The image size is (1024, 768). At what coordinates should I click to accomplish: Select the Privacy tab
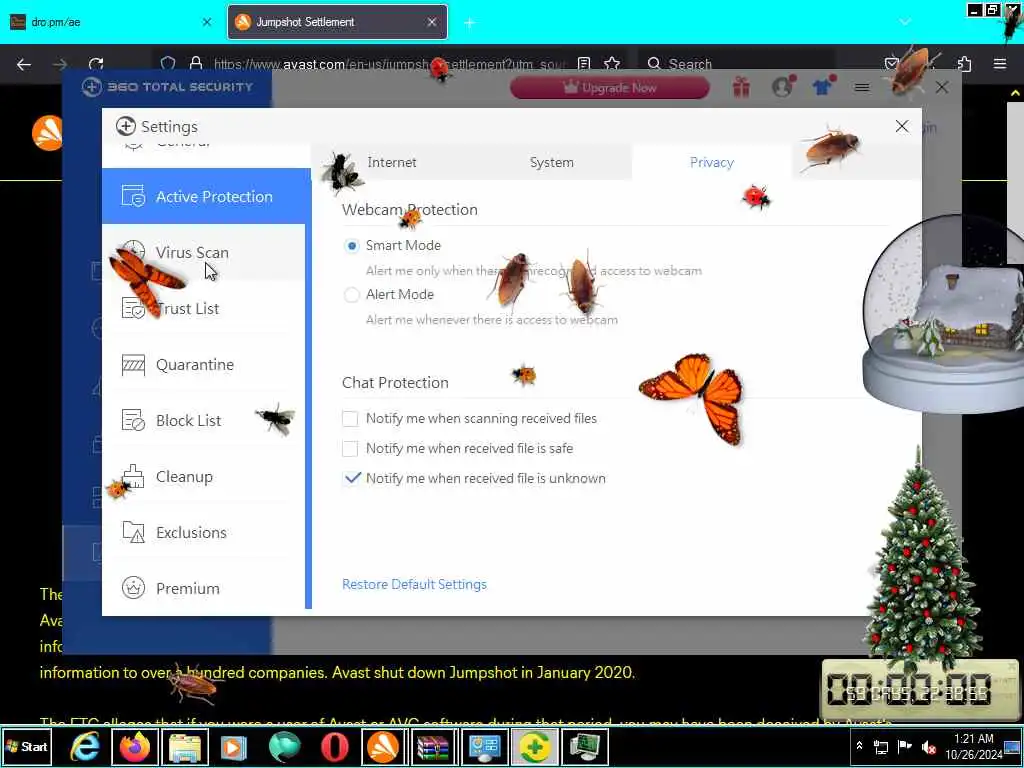pos(712,162)
